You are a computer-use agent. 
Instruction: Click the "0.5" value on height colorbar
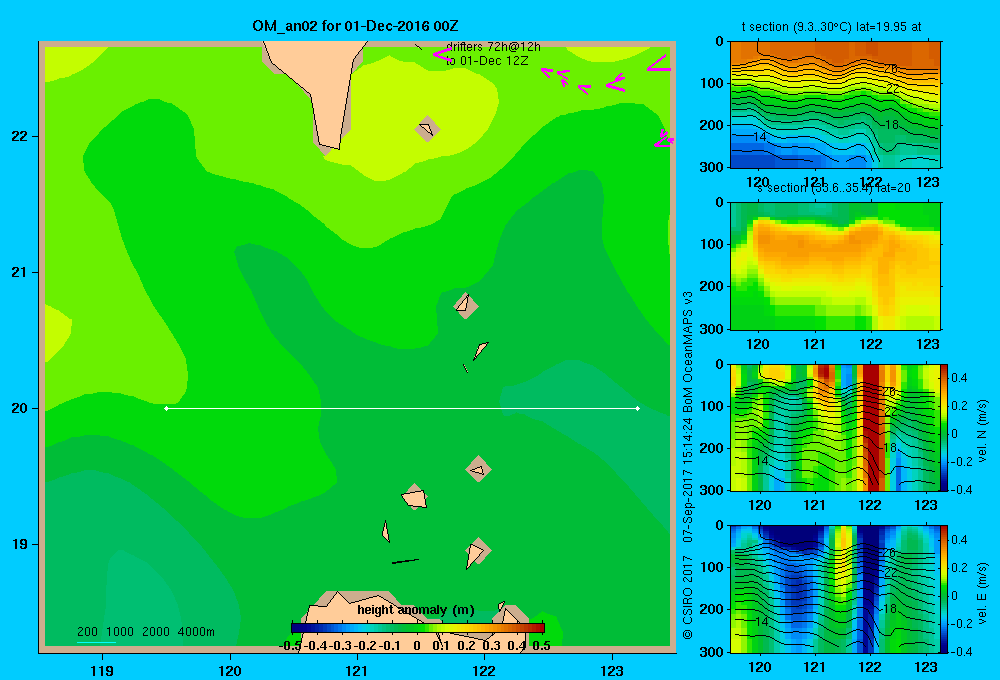click(541, 646)
